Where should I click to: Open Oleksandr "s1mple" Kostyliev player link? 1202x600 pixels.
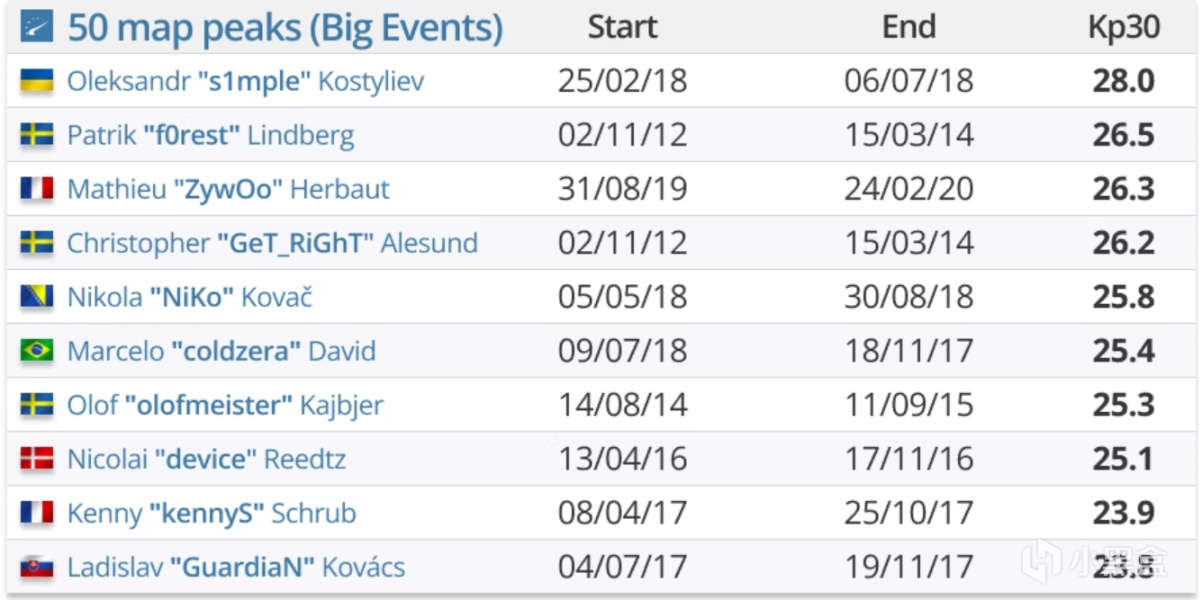tap(246, 81)
